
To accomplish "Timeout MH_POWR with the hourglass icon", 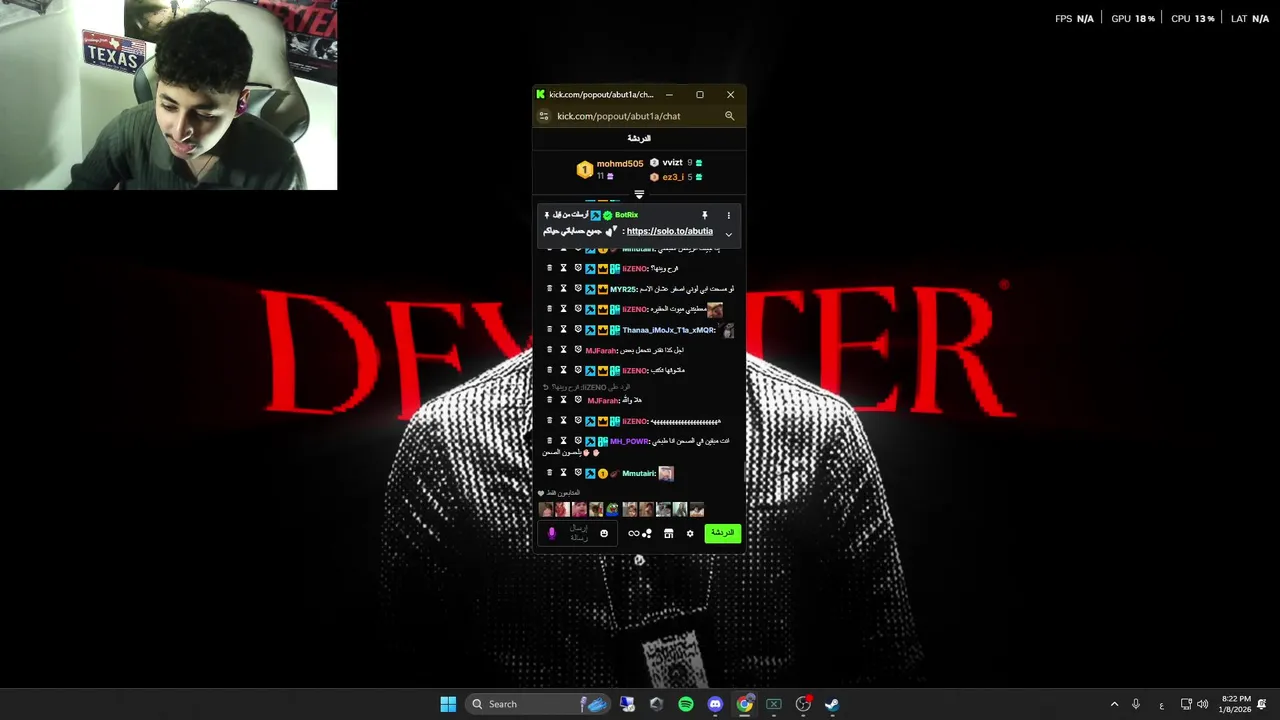I will [x=563, y=441].
